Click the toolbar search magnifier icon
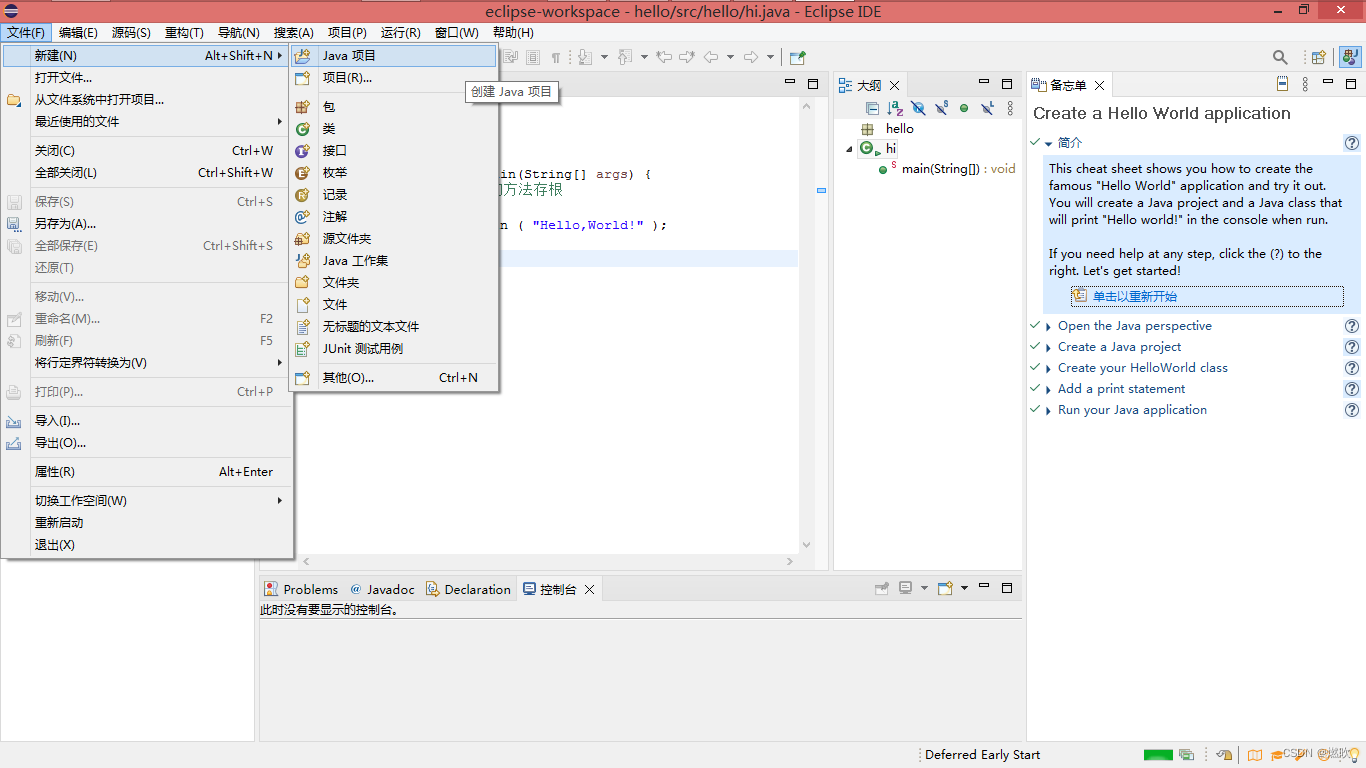Image resolution: width=1366 pixels, height=768 pixels. 1280,58
